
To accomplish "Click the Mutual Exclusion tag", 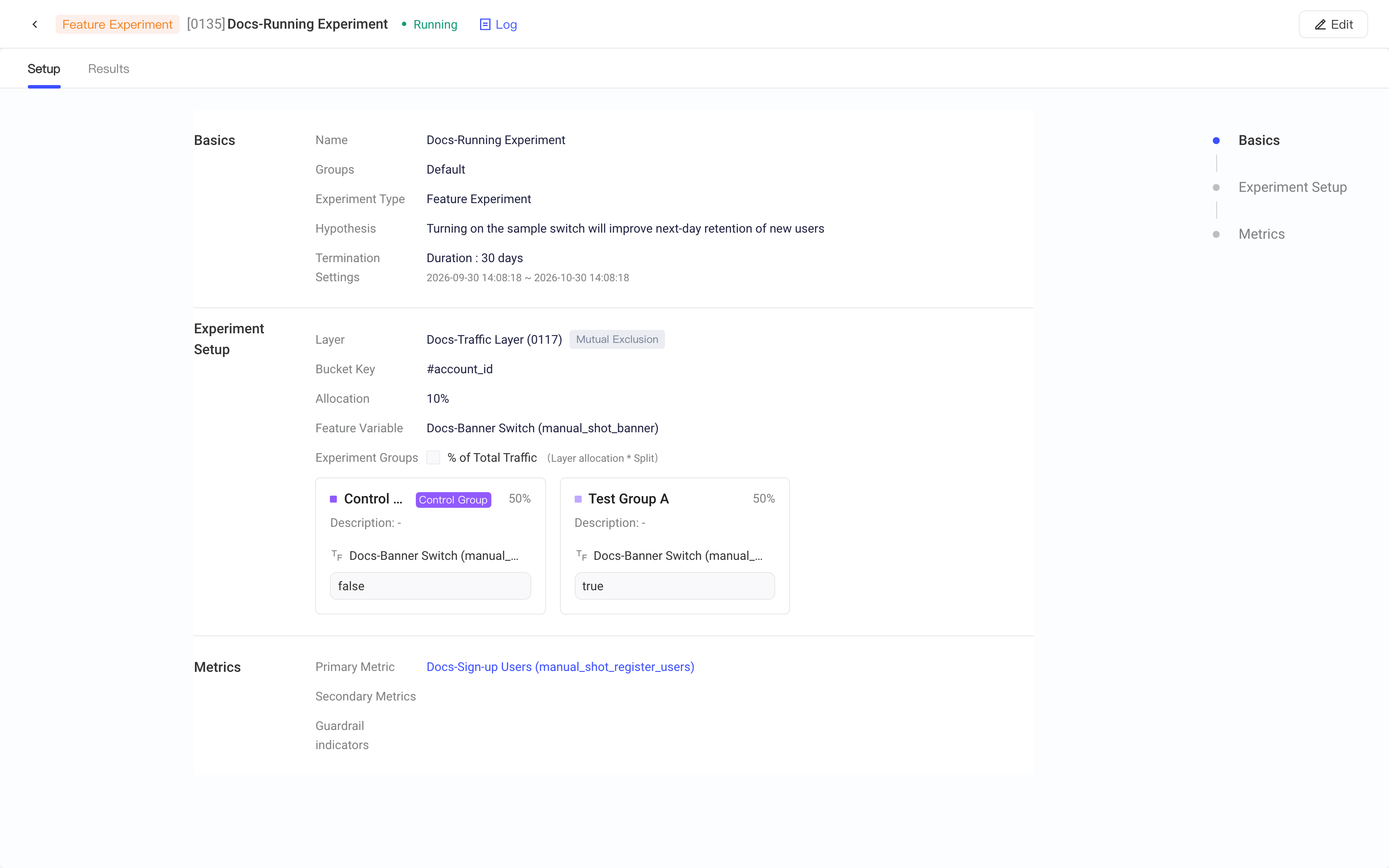I will (617, 339).
